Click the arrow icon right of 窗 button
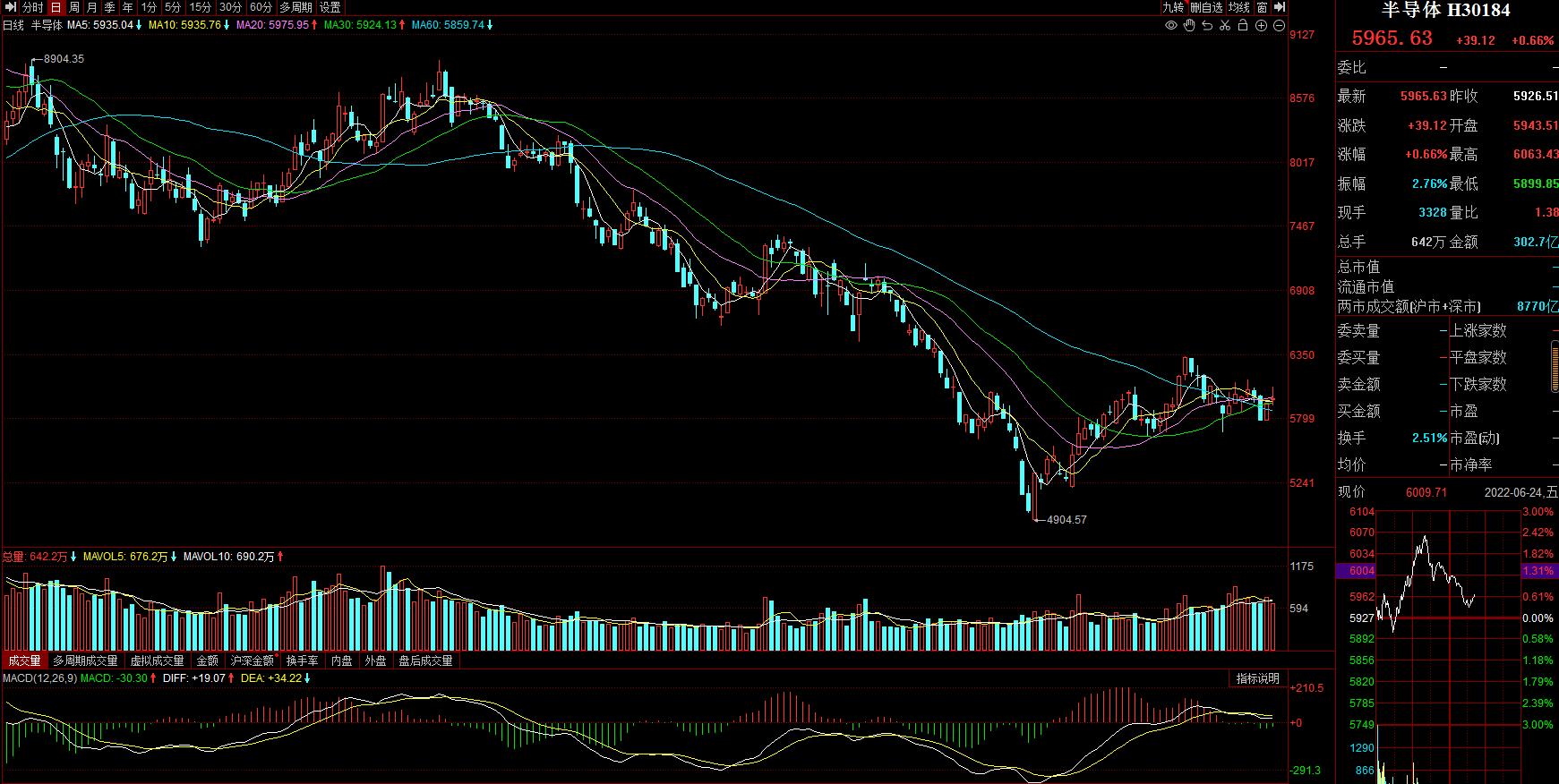 (1279, 7)
